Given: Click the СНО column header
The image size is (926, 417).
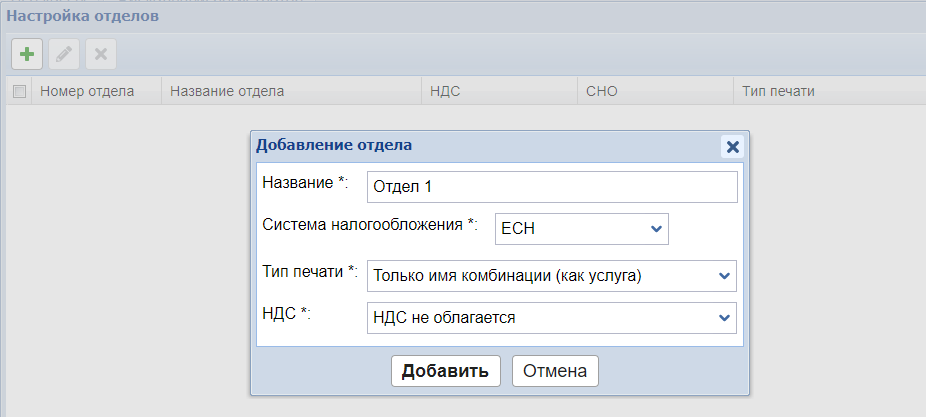Looking at the screenshot, I should pyautogui.click(x=602, y=91).
